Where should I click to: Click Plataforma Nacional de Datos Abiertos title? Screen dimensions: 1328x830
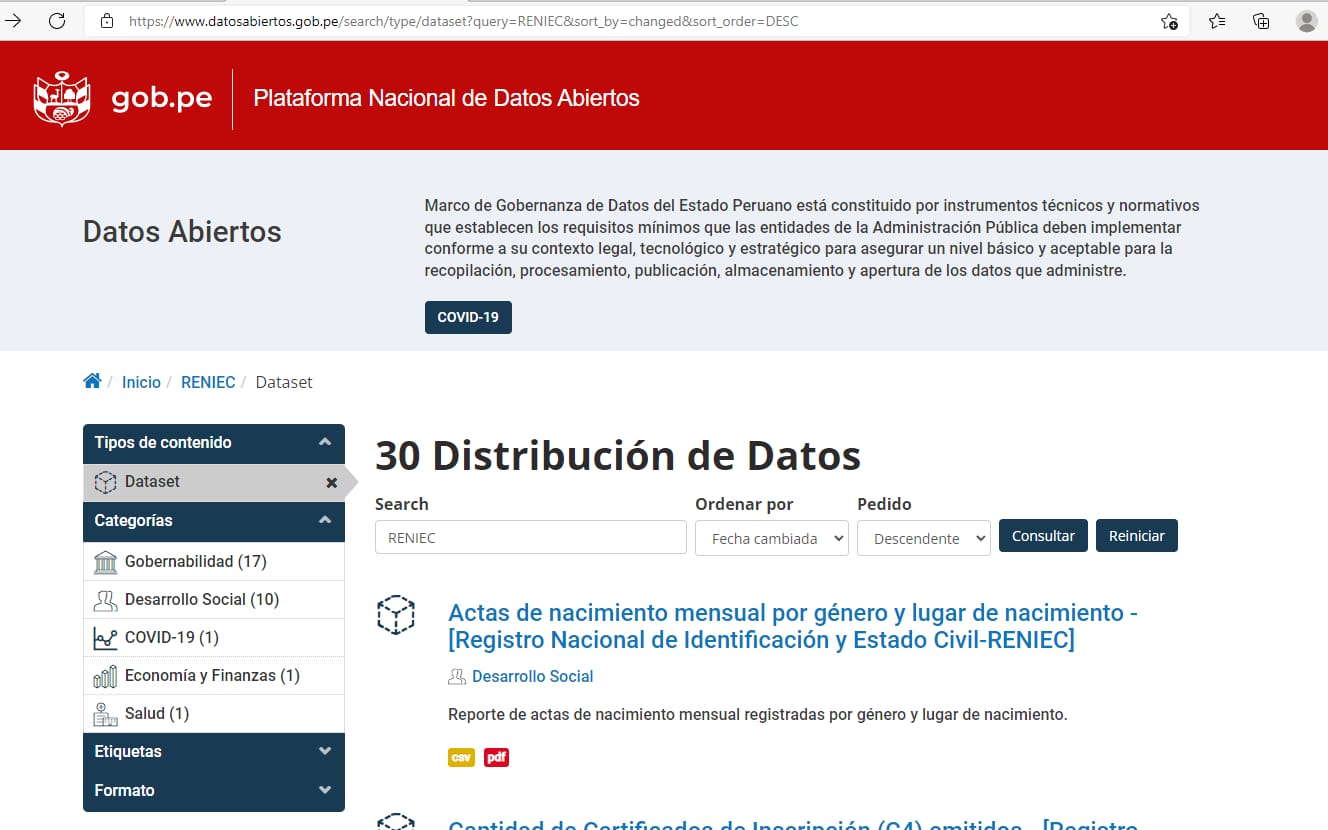(447, 98)
